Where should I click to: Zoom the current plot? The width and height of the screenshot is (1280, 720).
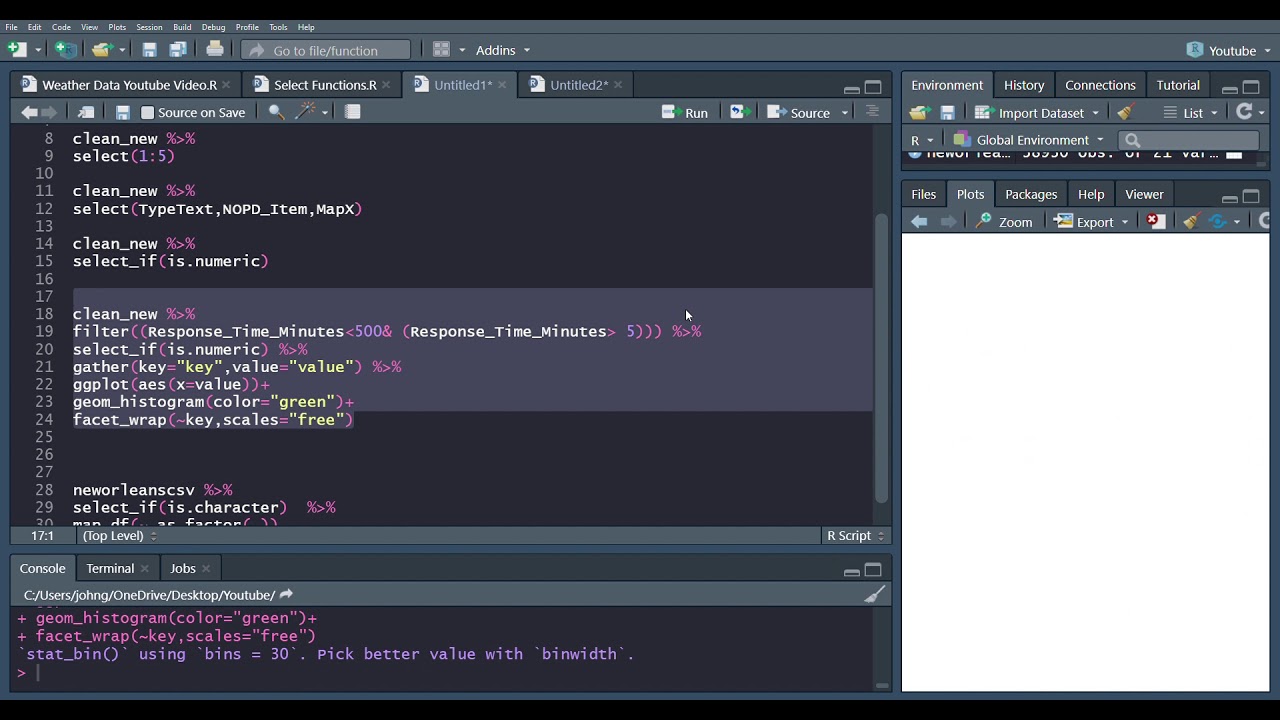1004,222
